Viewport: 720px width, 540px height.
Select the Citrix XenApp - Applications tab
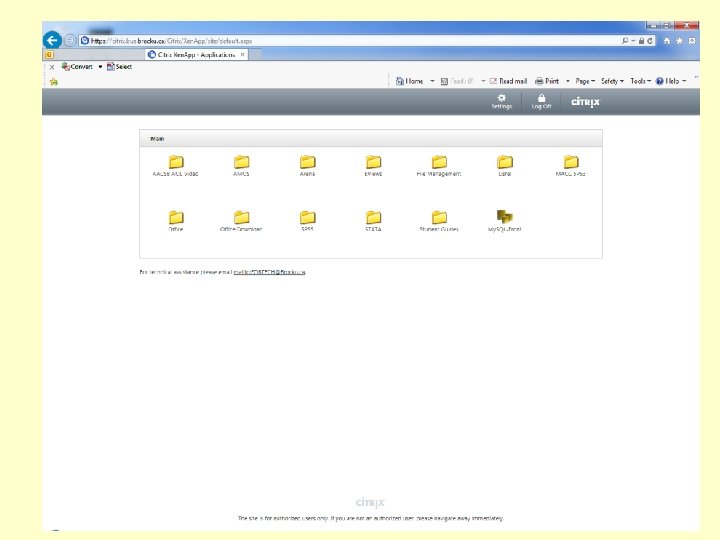tap(197, 55)
